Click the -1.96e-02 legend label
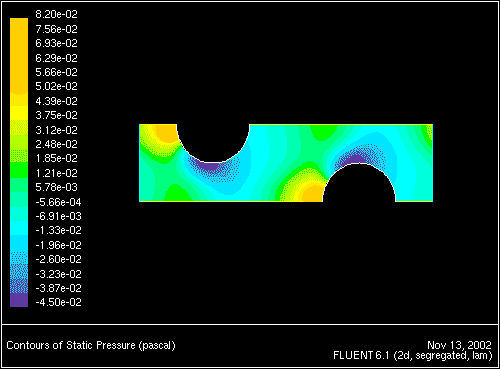 tap(58, 245)
